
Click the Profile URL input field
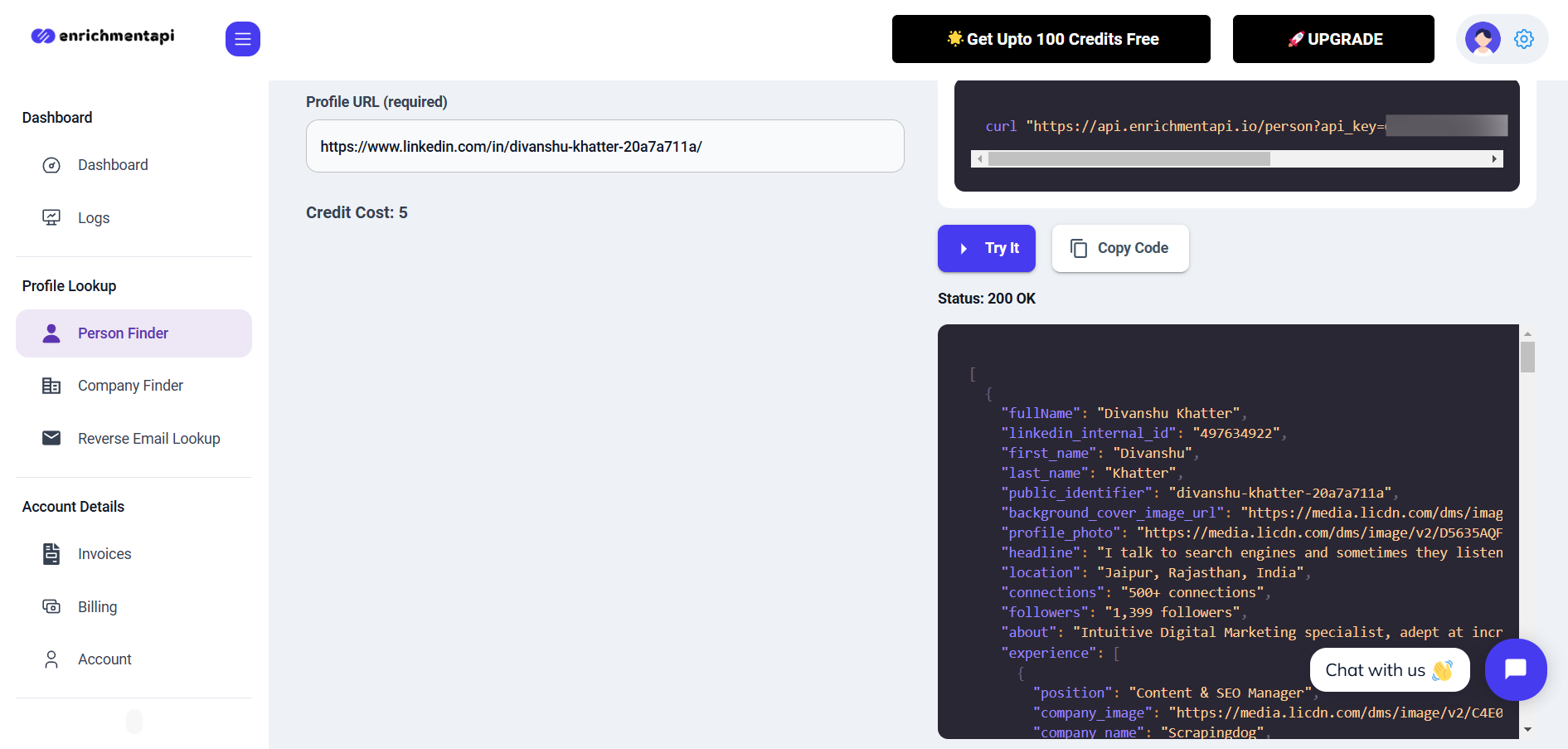(x=604, y=147)
